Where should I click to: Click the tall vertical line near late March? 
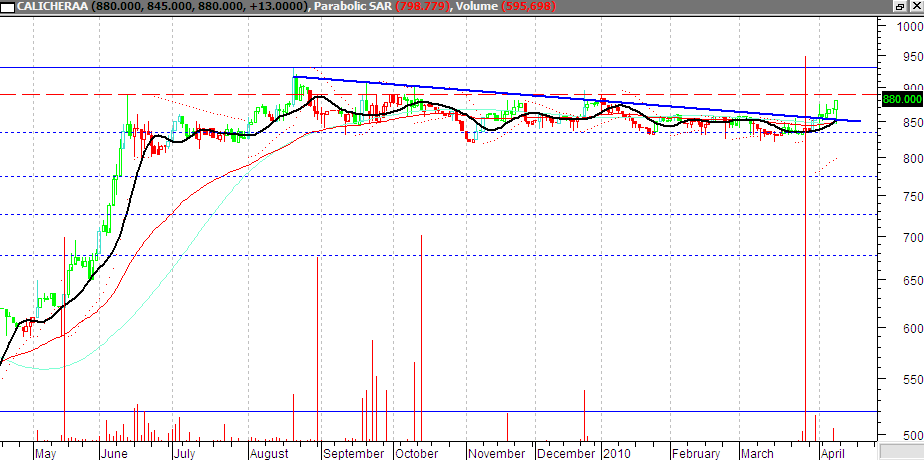coord(806,250)
